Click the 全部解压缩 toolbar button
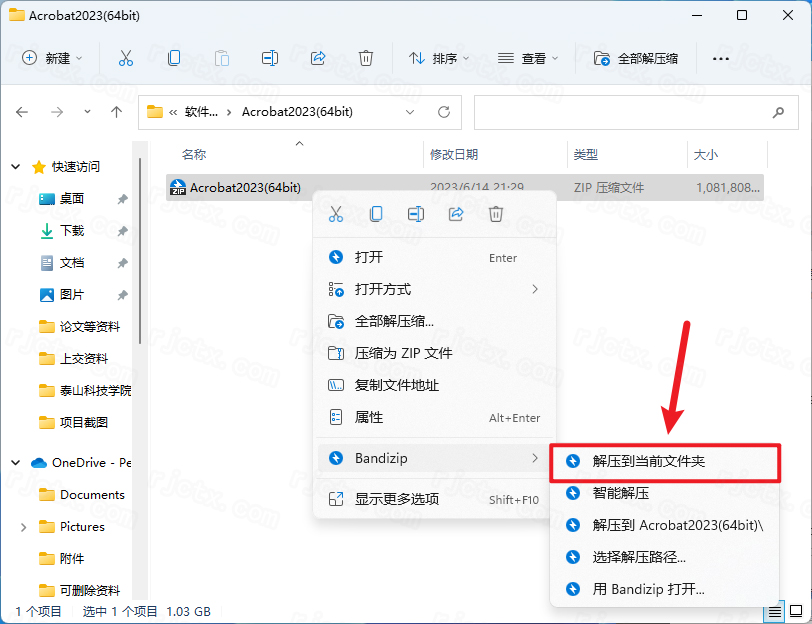 (x=635, y=58)
